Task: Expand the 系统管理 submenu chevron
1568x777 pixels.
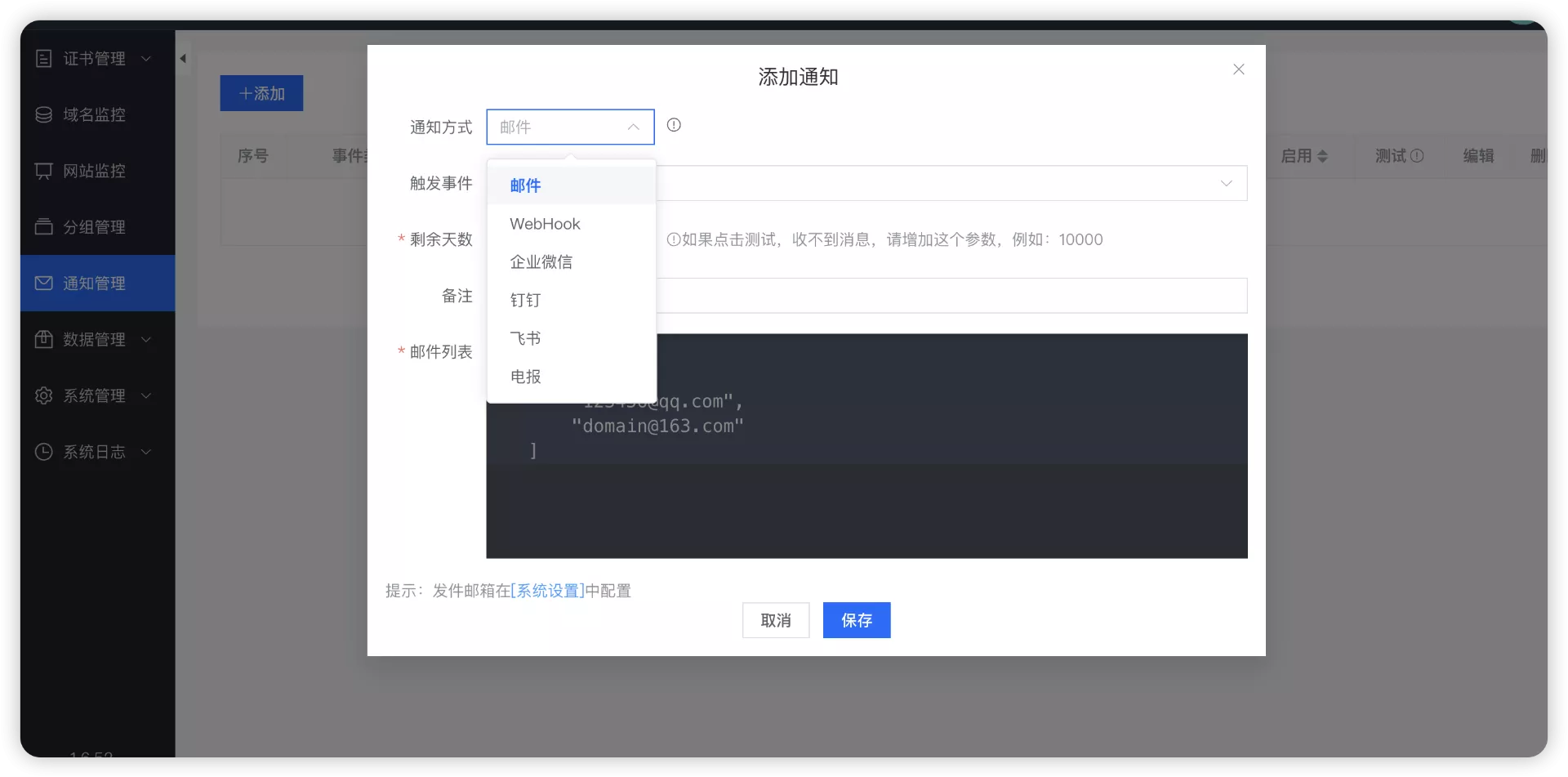Action: coord(146,395)
